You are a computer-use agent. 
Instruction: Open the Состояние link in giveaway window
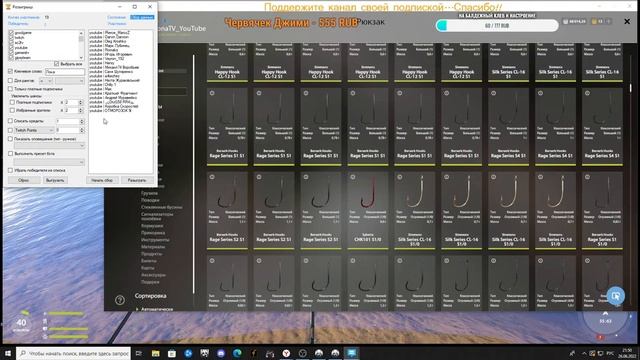click(x=116, y=18)
